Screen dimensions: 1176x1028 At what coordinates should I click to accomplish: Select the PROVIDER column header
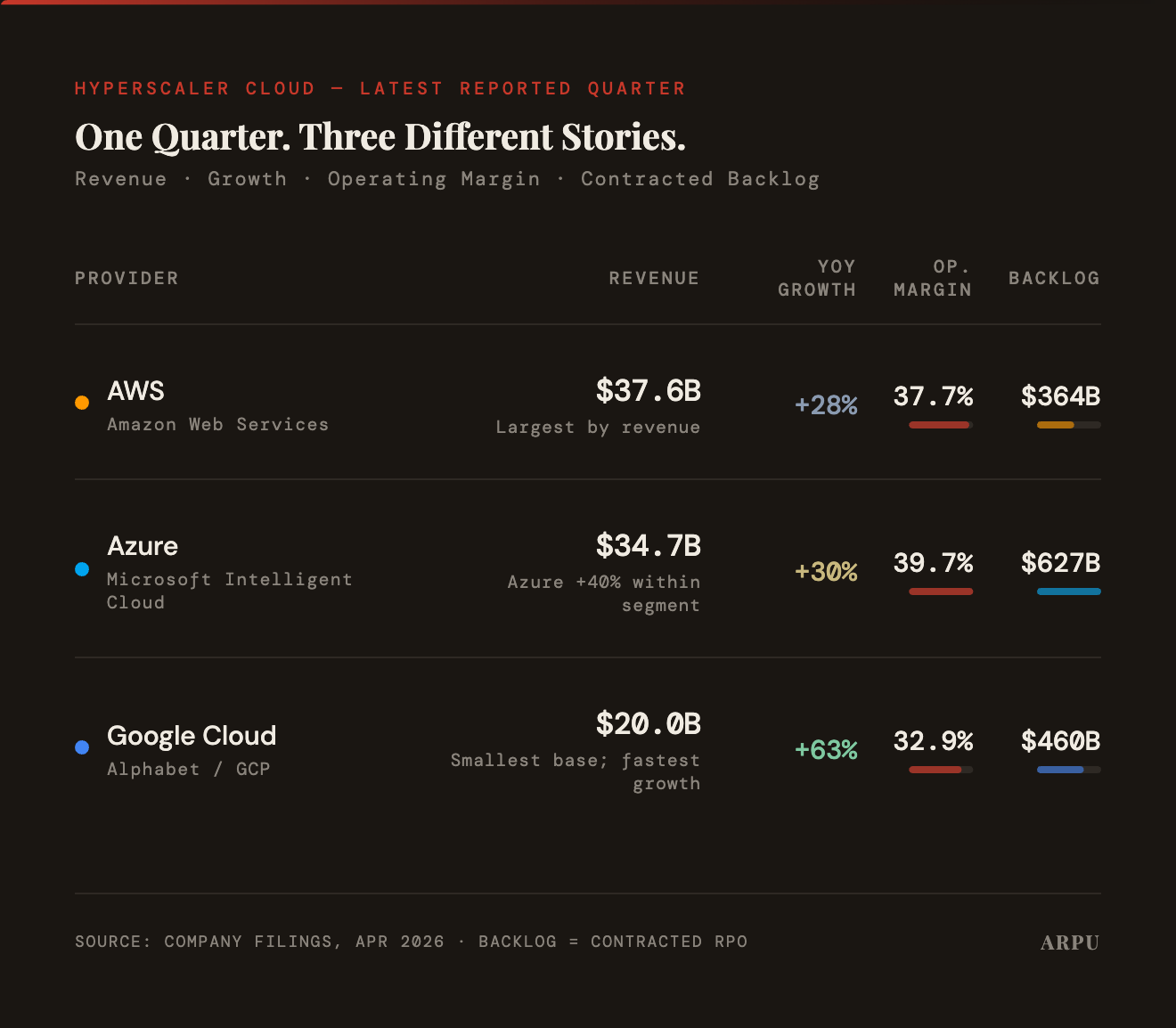127,278
